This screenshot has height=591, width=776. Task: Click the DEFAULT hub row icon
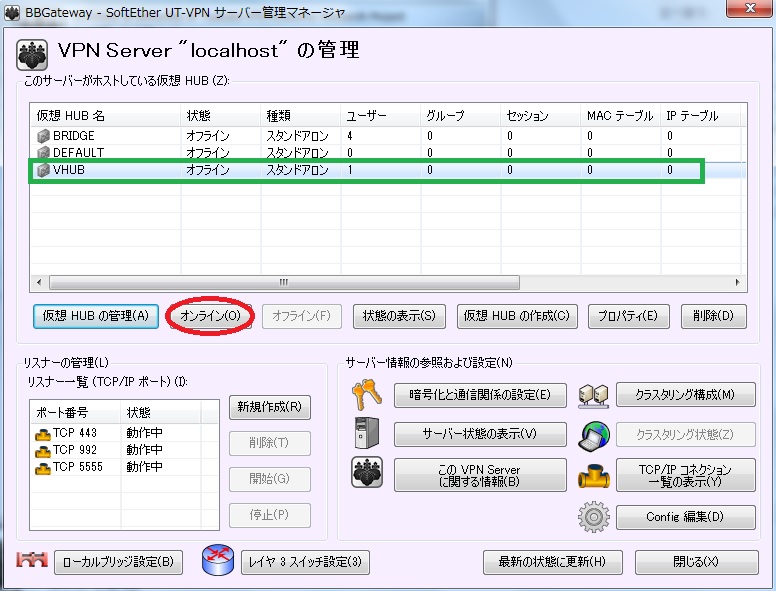(x=43, y=152)
